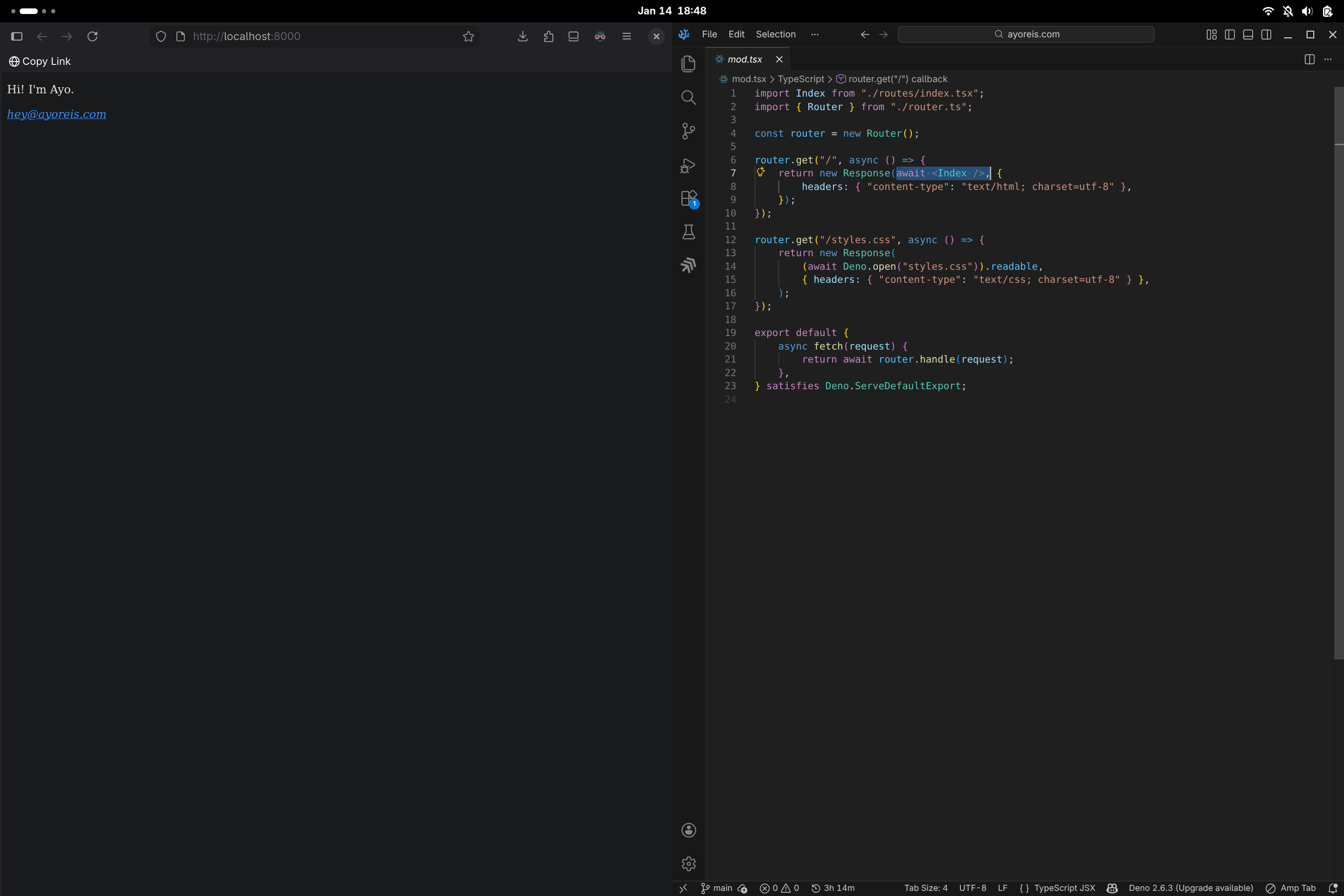The image size is (1344, 896).
Task: Open the Search view in the activity bar
Action: coord(689,98)
